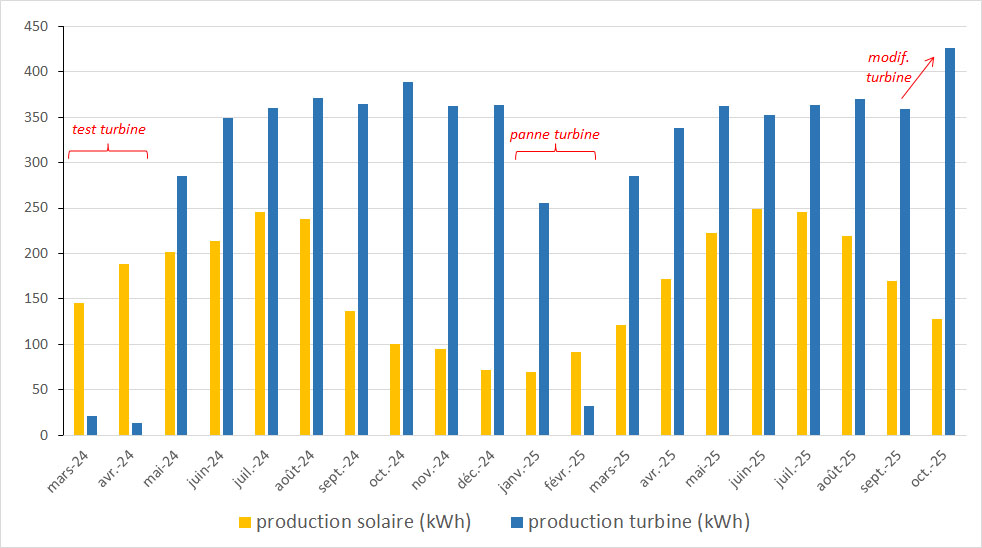The image size is (982, 548).
Task: Click the "panne turbine" red annotation text
Action: click(555, 134)
